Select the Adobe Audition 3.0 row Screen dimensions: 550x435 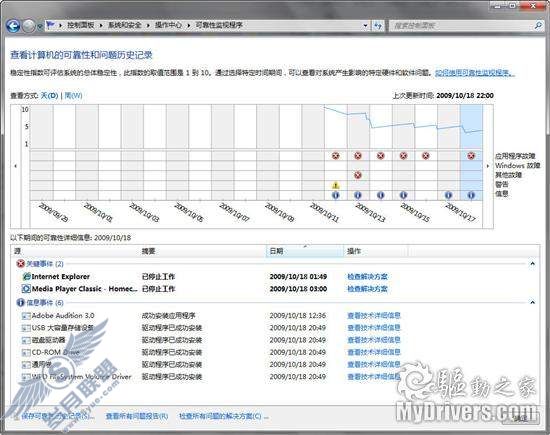pos(275,315)
